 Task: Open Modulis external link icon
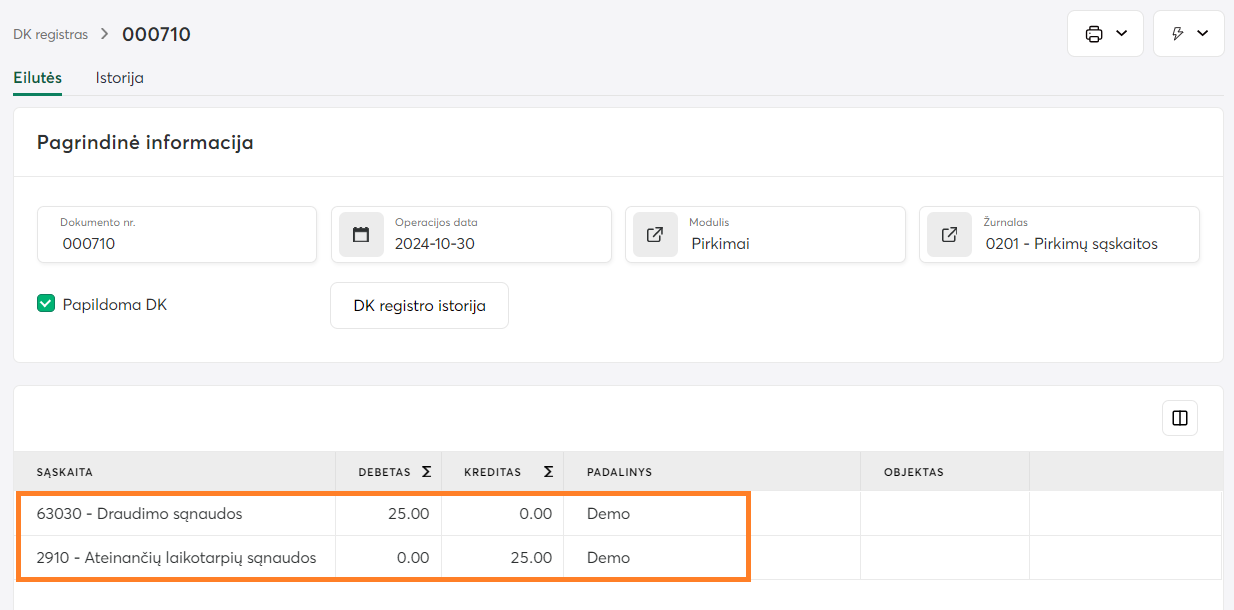point(655,235)
